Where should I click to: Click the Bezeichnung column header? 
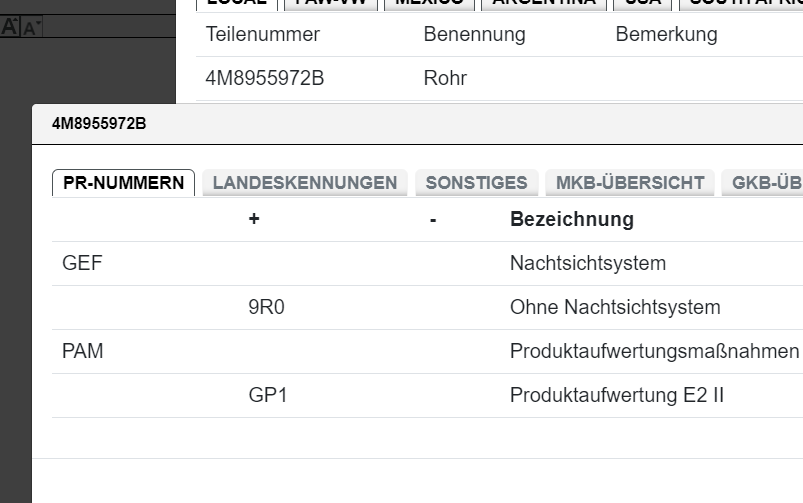pyautogui.click(x=571, y=219)
